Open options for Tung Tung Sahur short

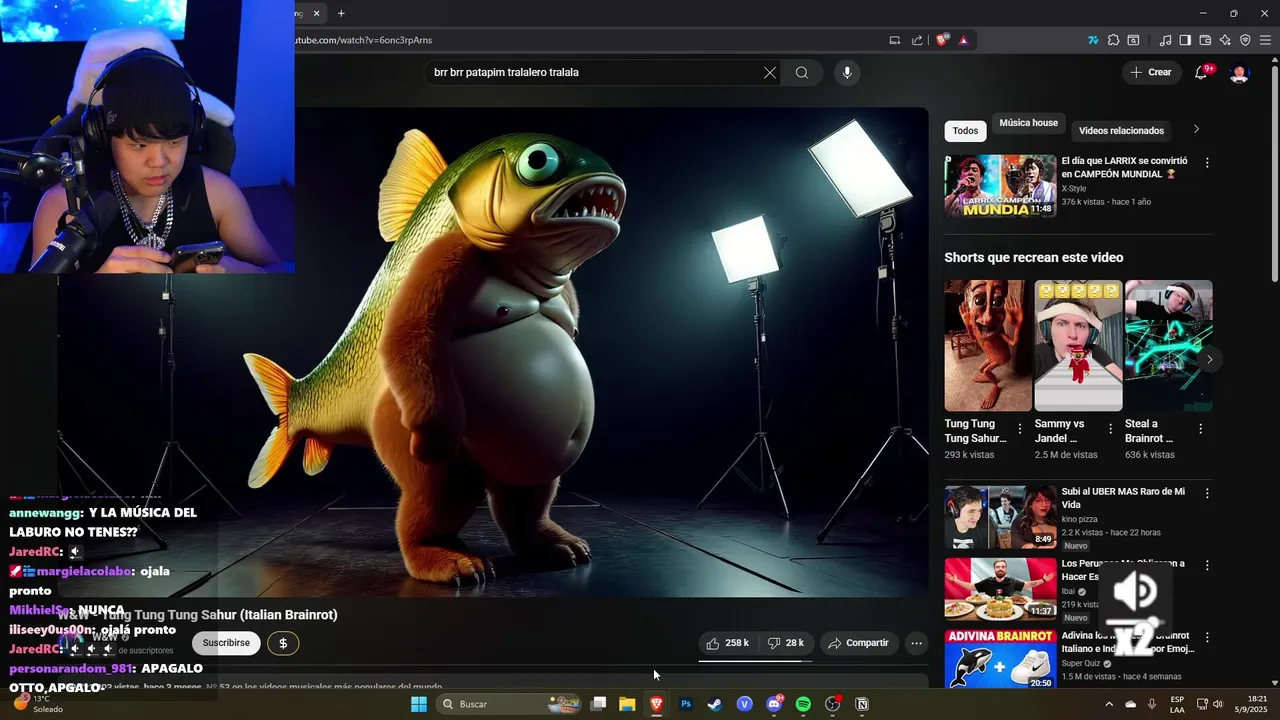click(x=1020, y=428)
